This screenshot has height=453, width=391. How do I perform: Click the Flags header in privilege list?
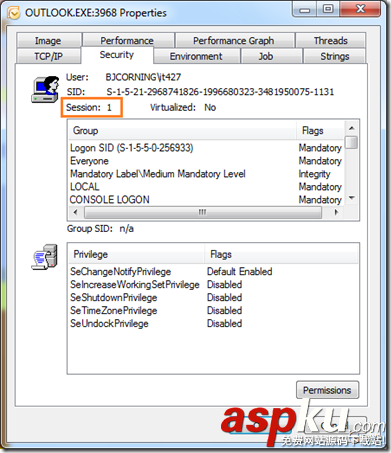(281, 254)
